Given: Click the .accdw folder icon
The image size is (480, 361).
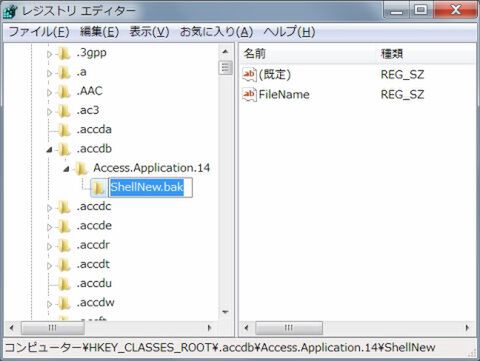Looking at the screenshot, I should [x=64, y=303].
